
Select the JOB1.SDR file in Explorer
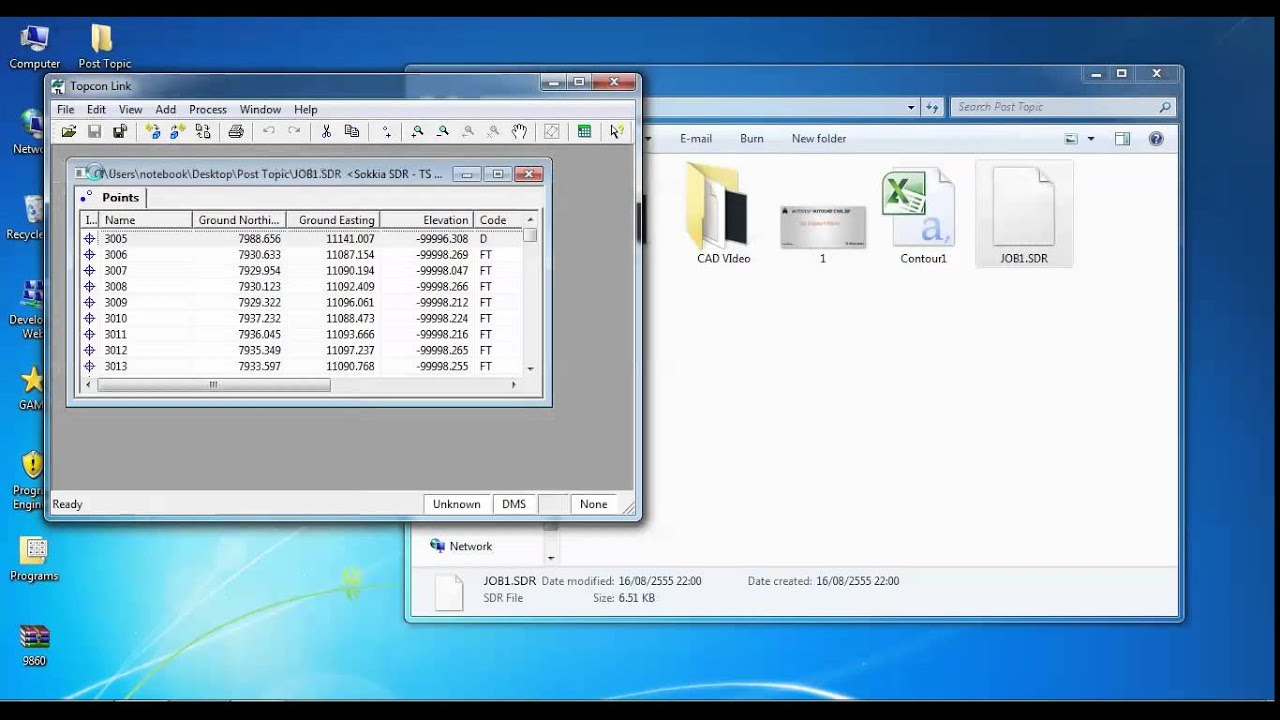point(1024,215)
